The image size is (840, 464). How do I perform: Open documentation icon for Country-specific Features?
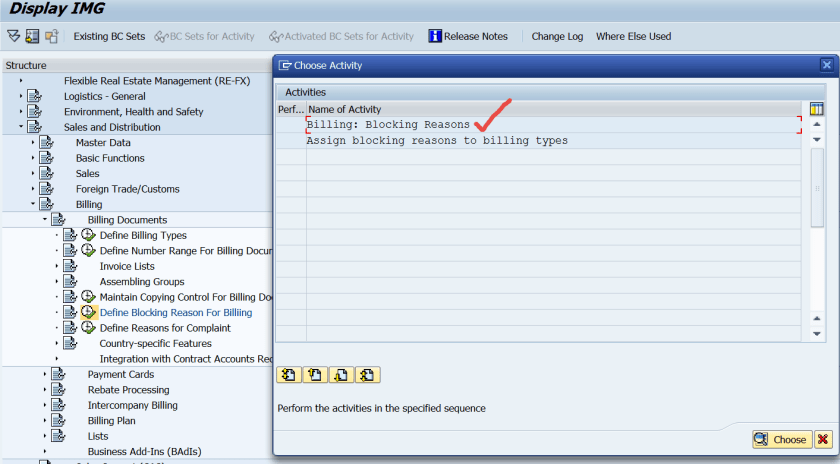[70, 343]
